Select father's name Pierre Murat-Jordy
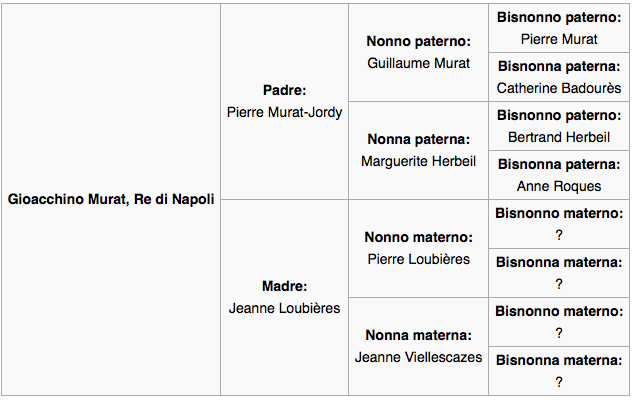The height and width of the screenshot is (400, 632). 285,112
